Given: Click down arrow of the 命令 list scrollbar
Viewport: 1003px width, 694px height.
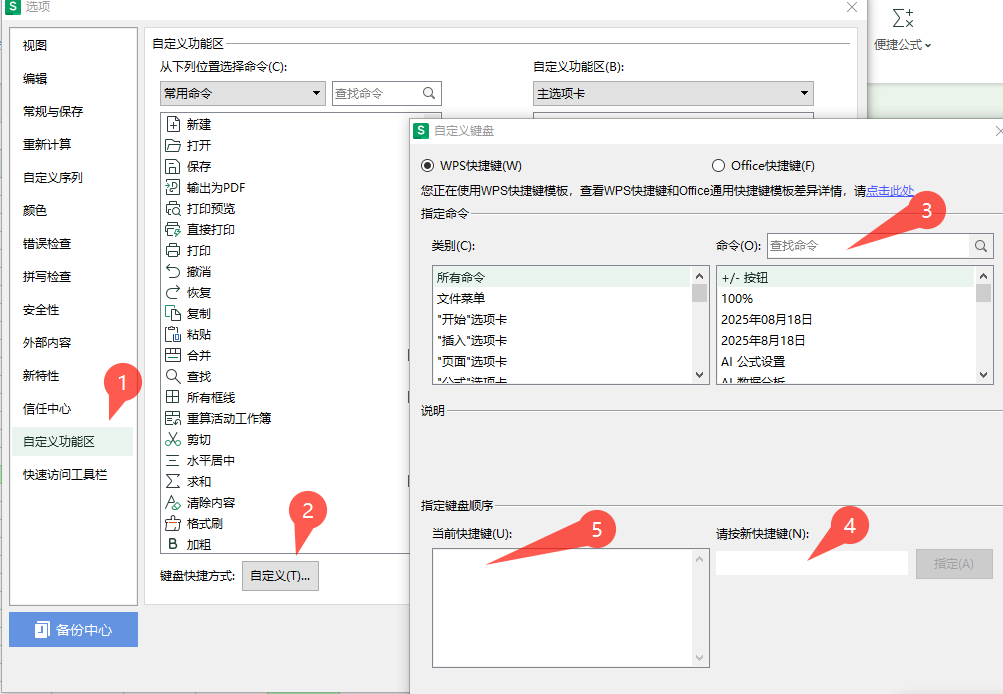Looking at the screenshot, I should [983, 375].
